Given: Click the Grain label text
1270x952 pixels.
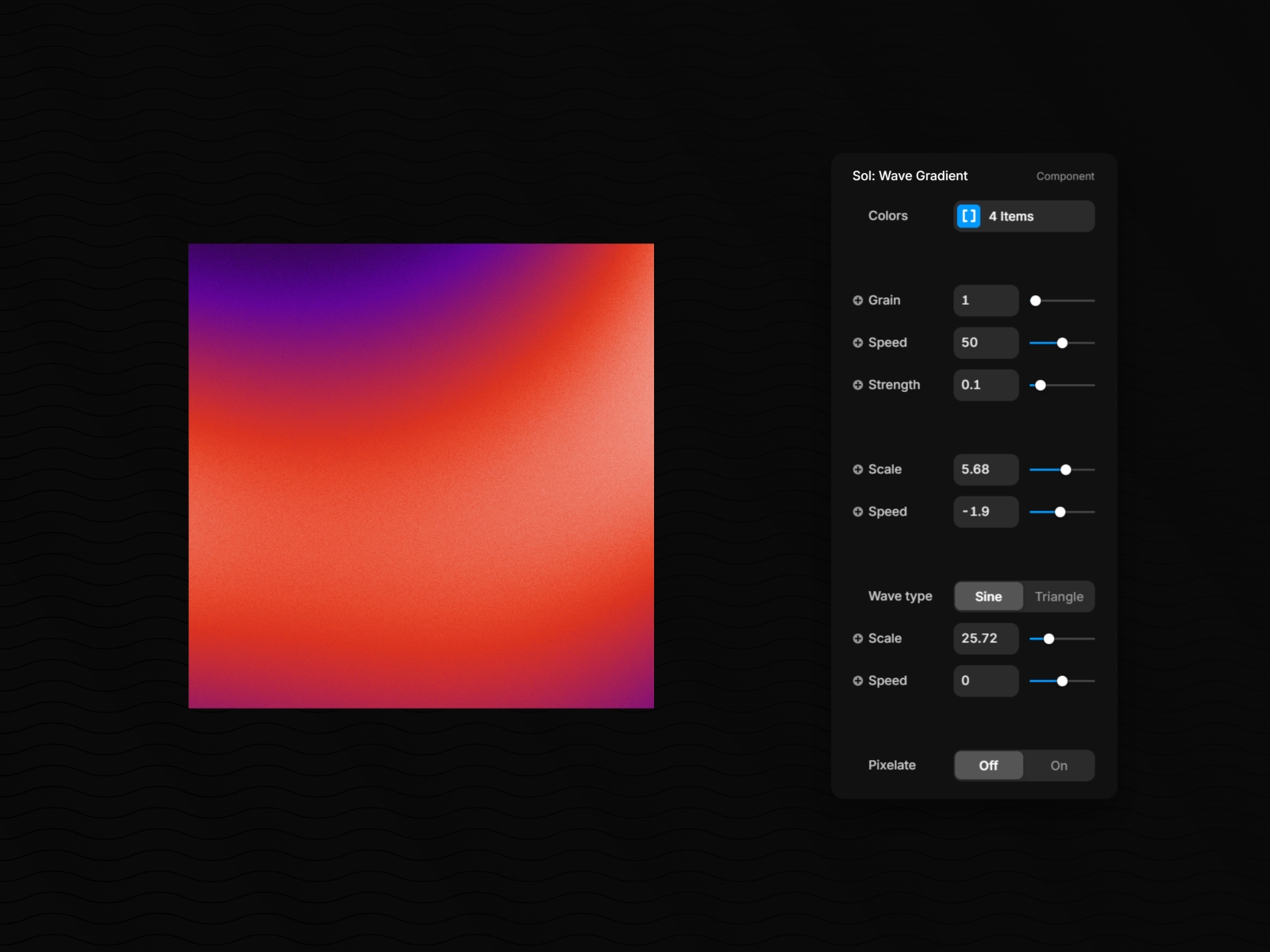Looking at the screenshot, I should coord(885,300).
